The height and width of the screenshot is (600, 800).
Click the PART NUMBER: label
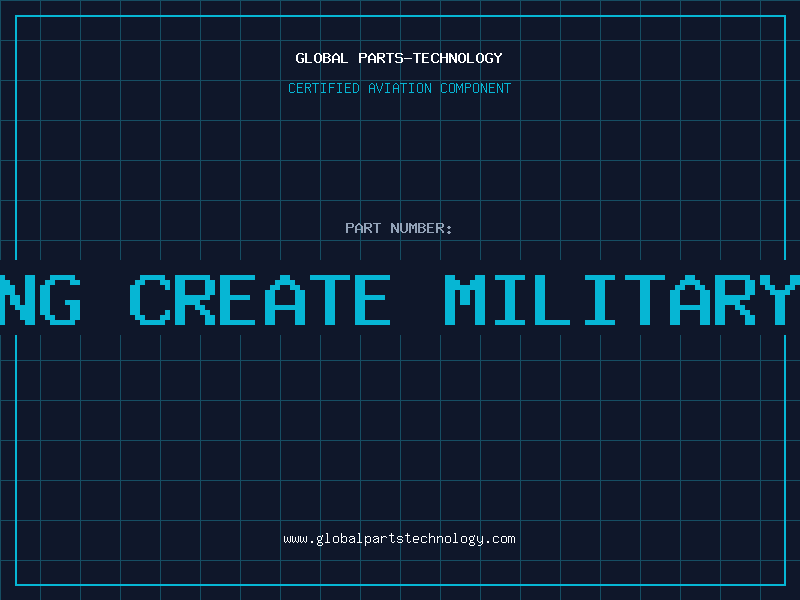(x=399, y=228)
